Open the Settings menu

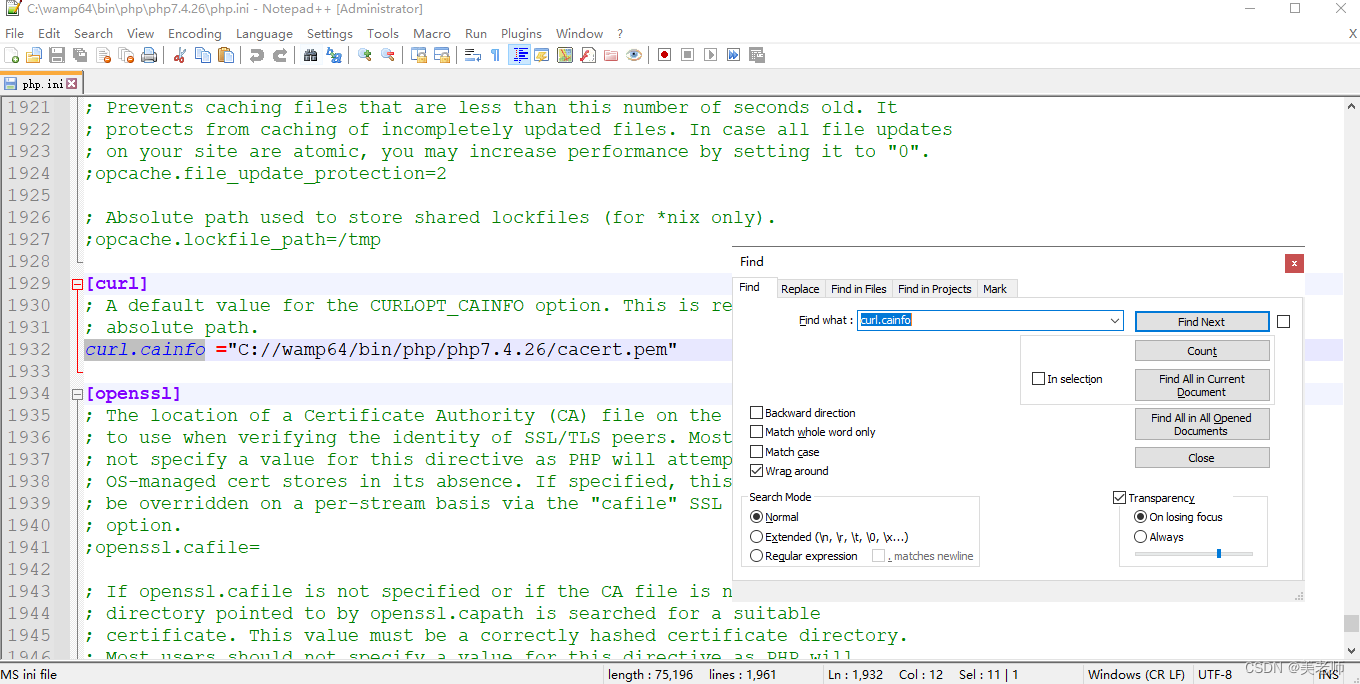330,33
